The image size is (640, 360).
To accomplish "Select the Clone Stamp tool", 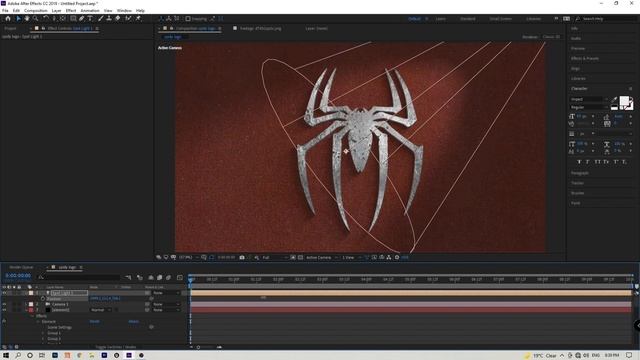I will coord(109,18).
